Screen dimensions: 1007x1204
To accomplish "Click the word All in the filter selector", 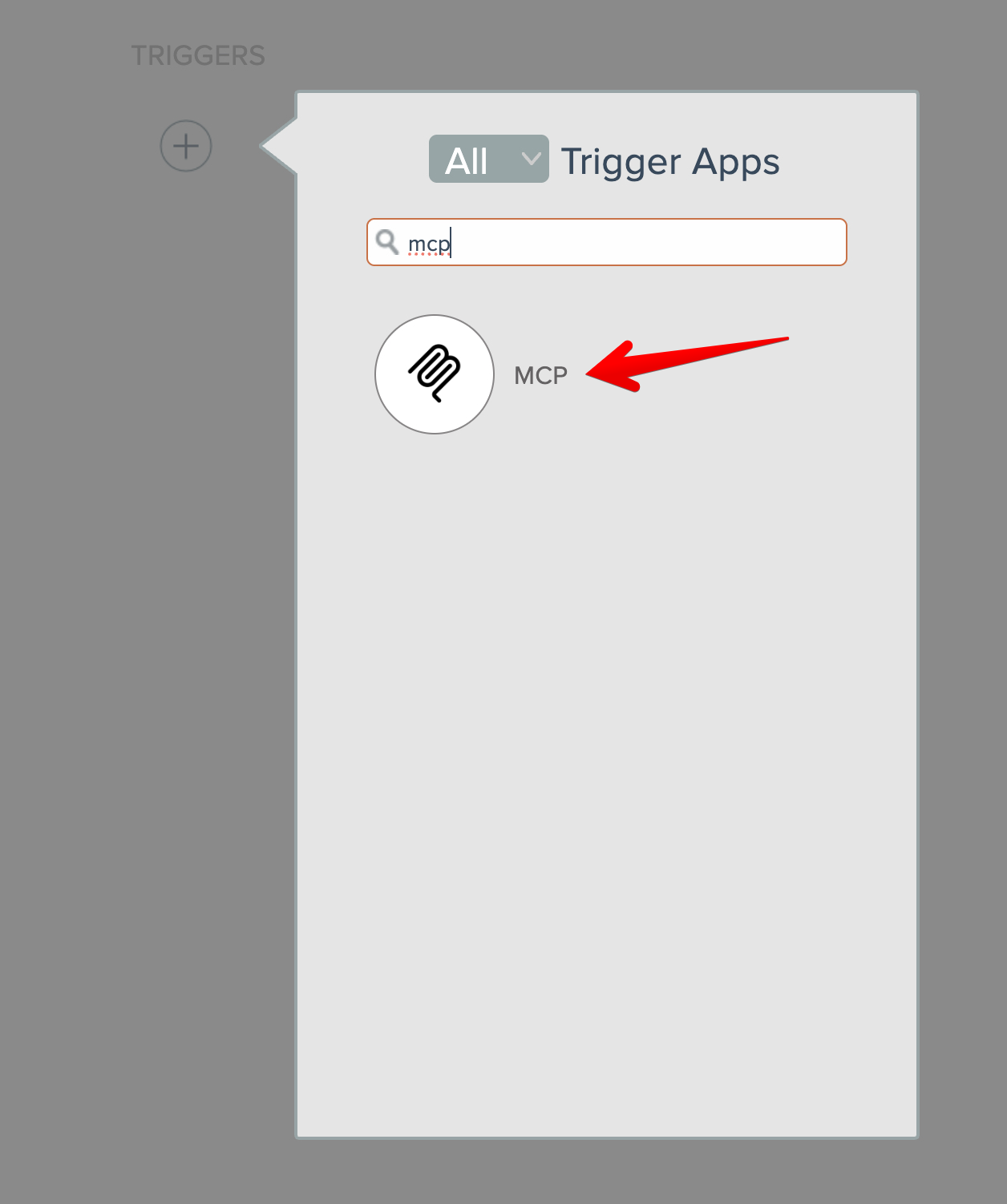I will [x=467, y=161].
